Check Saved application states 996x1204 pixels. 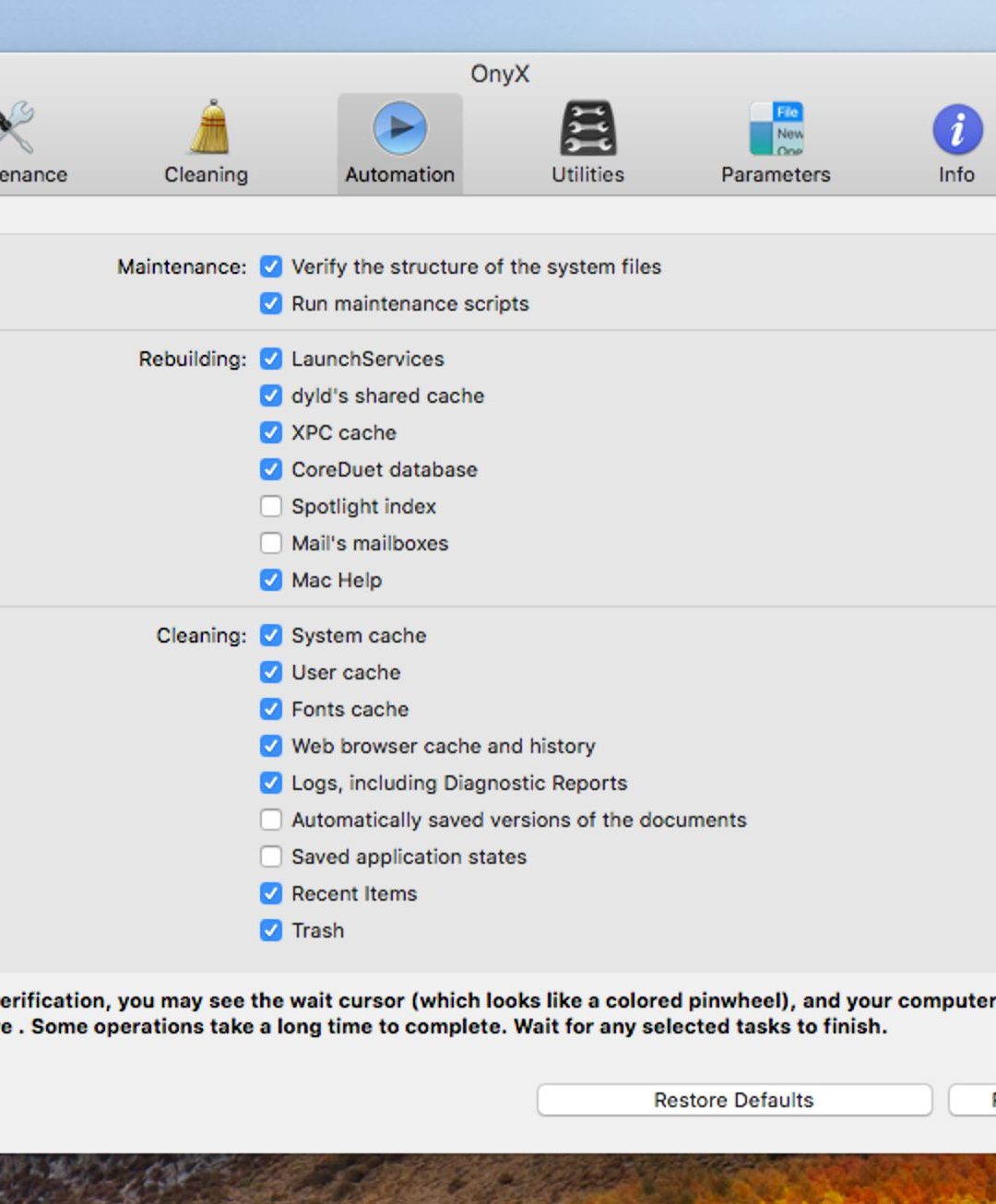[270, 856]
